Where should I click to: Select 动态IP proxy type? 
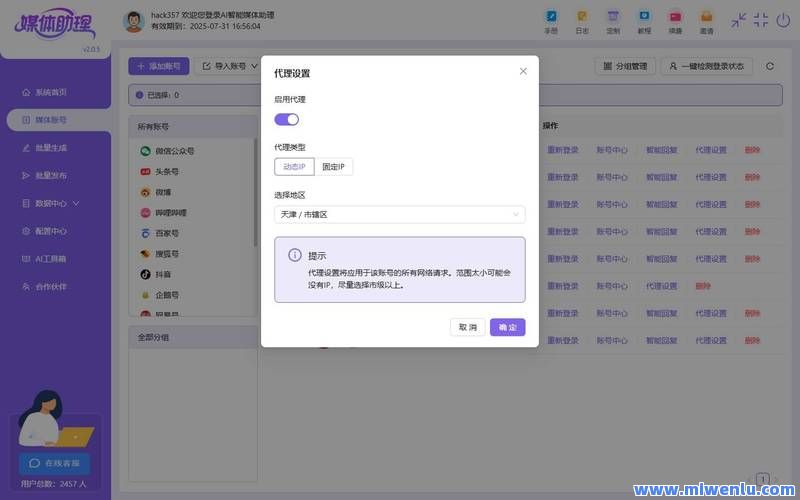pos(294,167)
